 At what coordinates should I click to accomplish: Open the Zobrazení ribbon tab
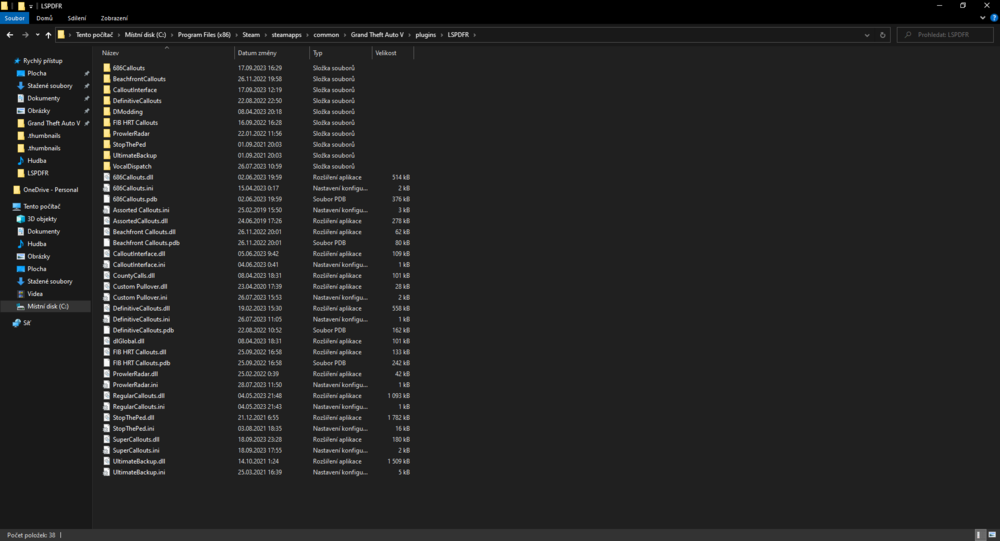click(113, 18)
